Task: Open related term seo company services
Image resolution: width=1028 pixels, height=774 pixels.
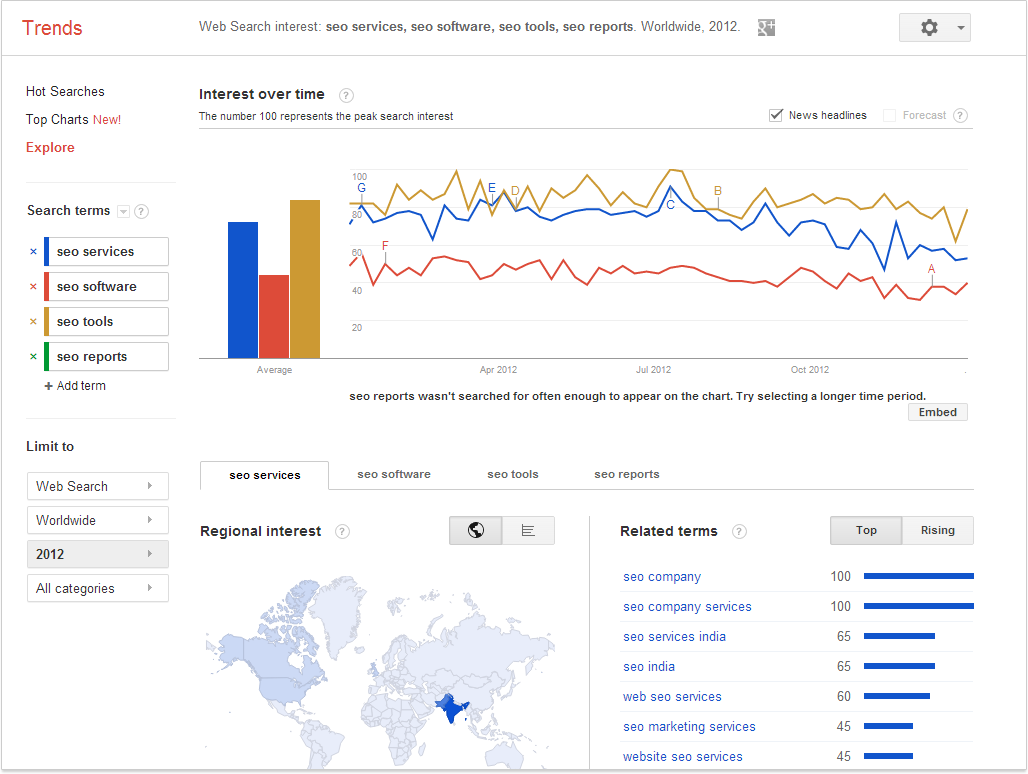Action: point(687,607)
